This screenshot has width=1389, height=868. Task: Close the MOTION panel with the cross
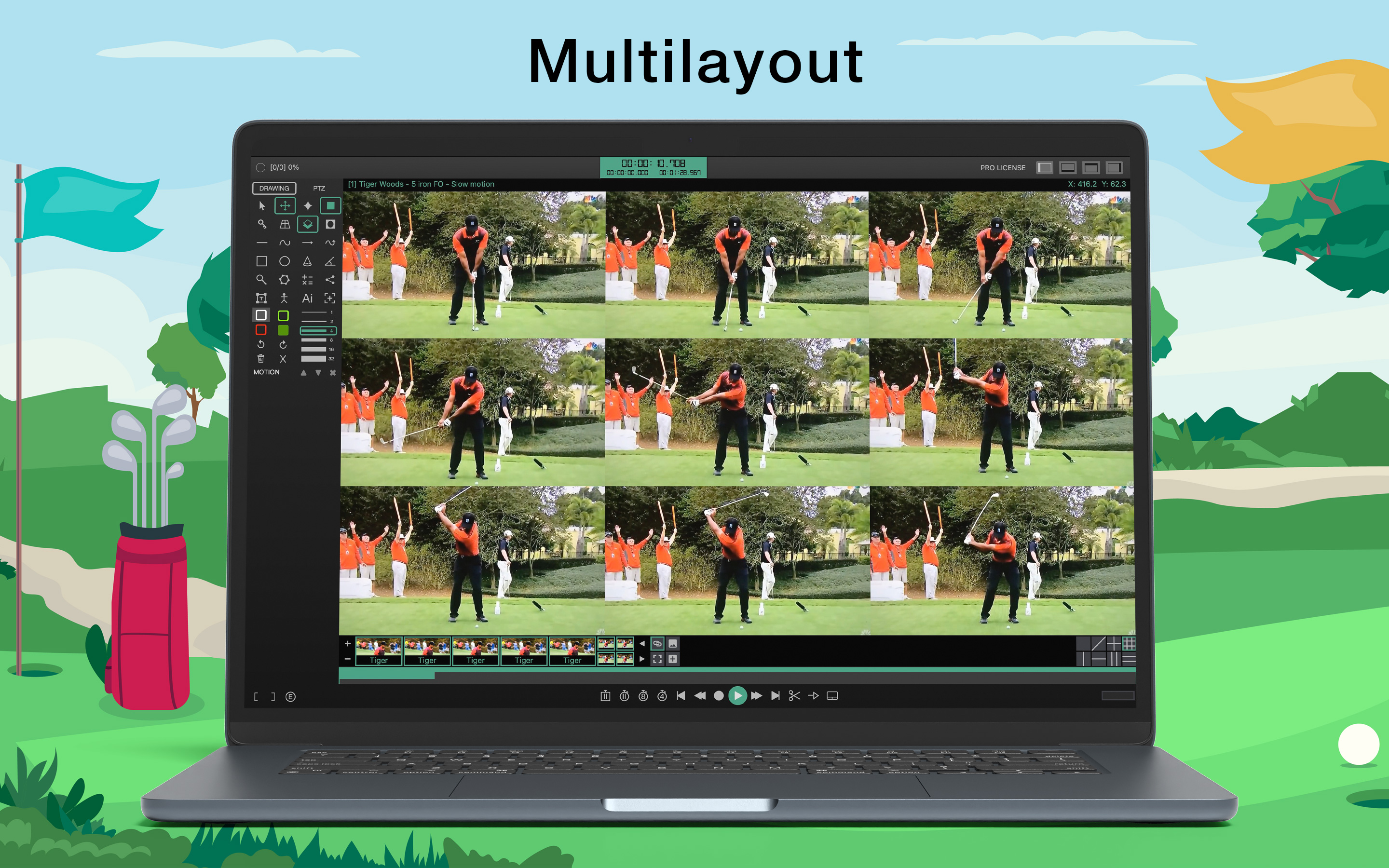[333, 373]
